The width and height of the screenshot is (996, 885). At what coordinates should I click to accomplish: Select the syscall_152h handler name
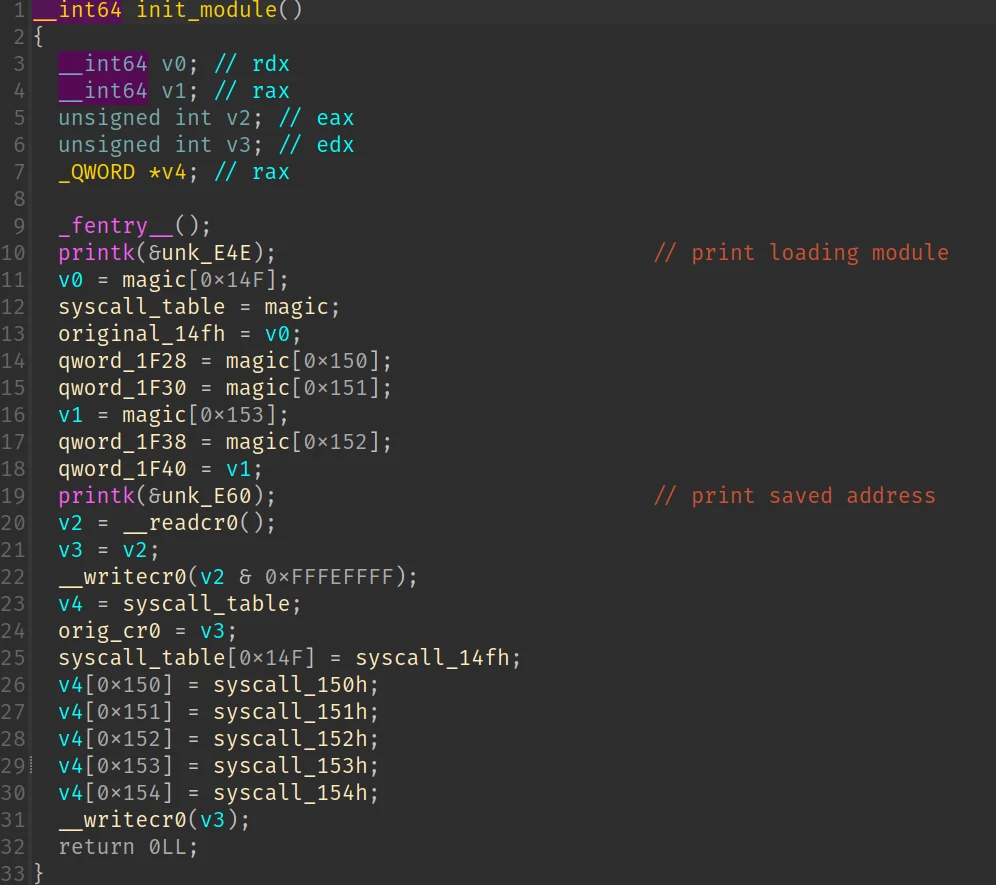pyautogui.click(x=296, y=739)
